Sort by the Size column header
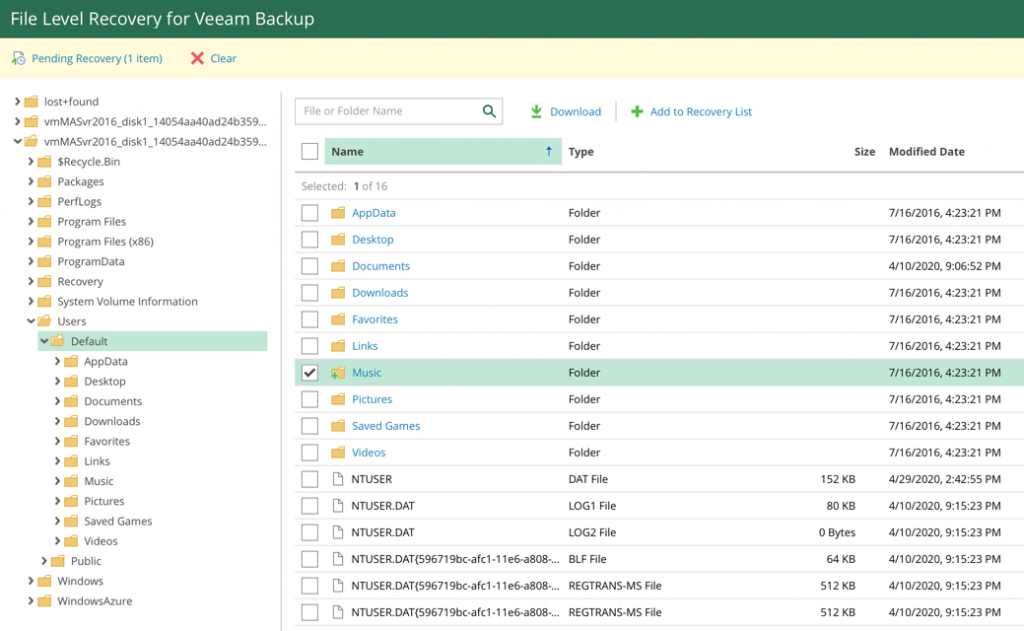The width and height of the screenshot is (1024, 631). click(864, 152)
